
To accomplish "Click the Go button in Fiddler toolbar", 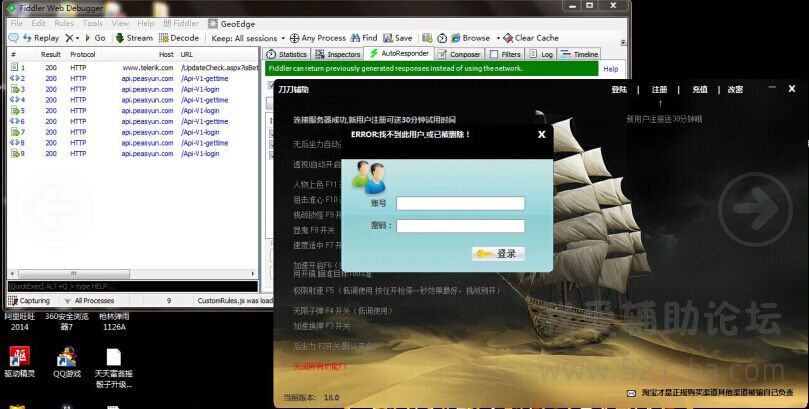I will coord(95,38).
